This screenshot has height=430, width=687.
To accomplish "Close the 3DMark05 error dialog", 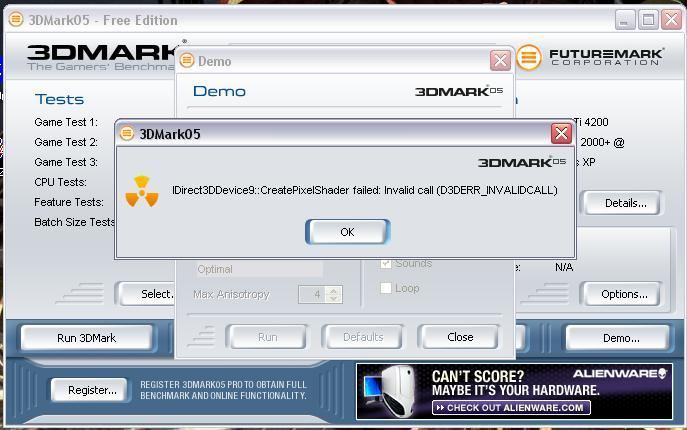I will coord(561,133).
